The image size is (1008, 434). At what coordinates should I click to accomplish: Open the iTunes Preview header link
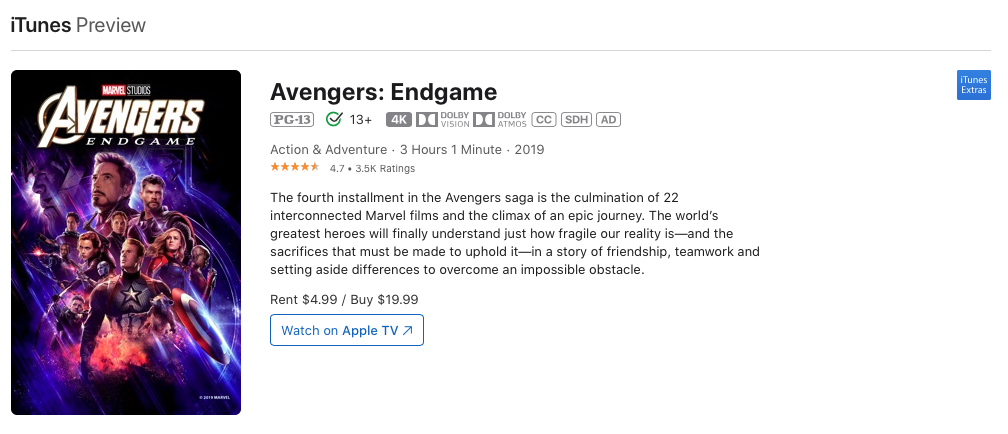(78, 25)
